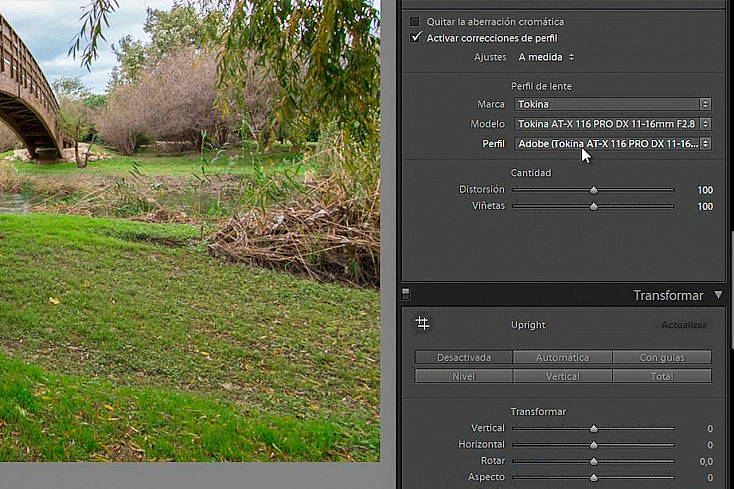Select the Guided Upright crosshair tool
The image size is (734, 489).
422,323
